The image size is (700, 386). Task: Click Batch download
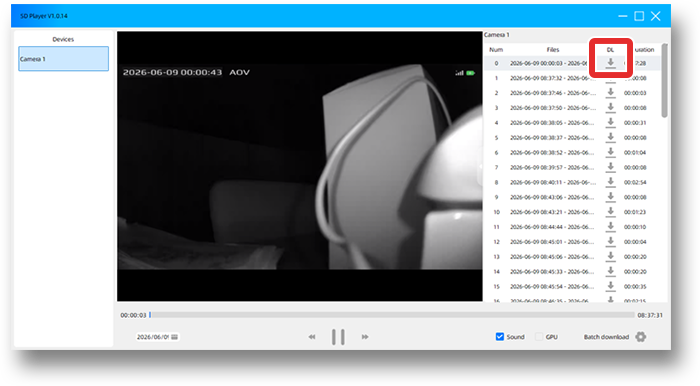click(606, 337)
